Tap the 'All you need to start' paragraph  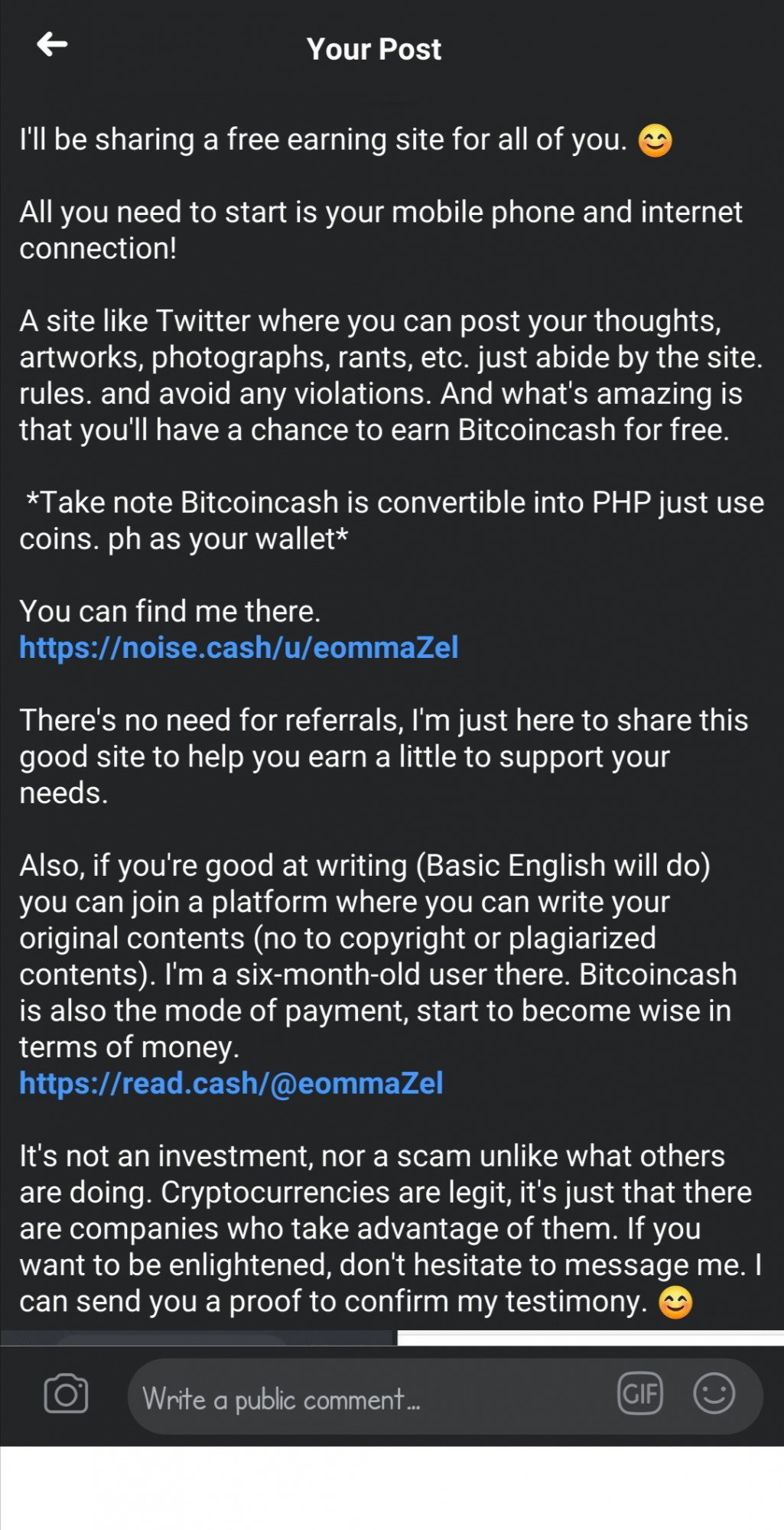(x=381, y=230)
